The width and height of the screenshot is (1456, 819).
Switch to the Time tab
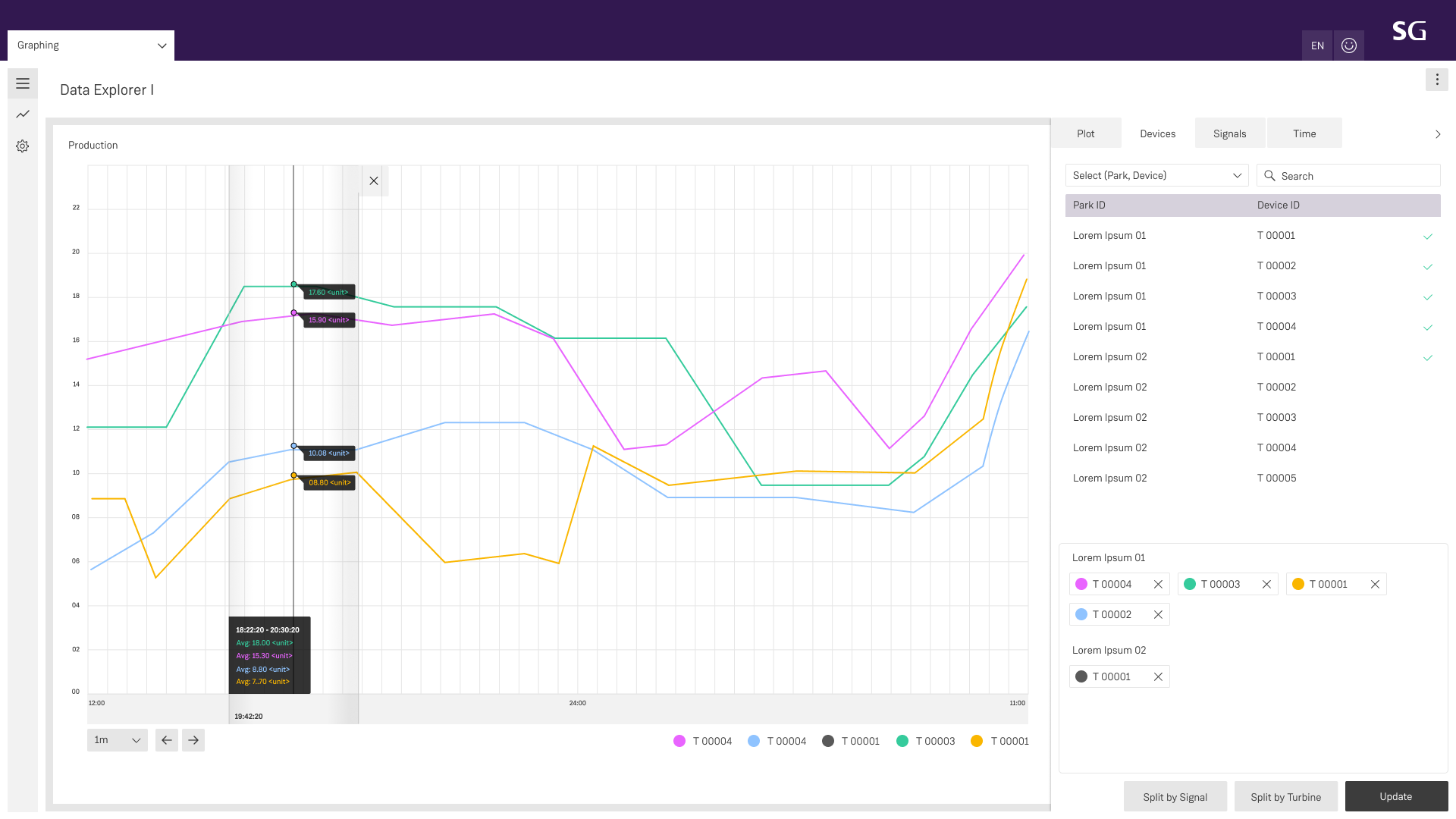(1304, 133)
